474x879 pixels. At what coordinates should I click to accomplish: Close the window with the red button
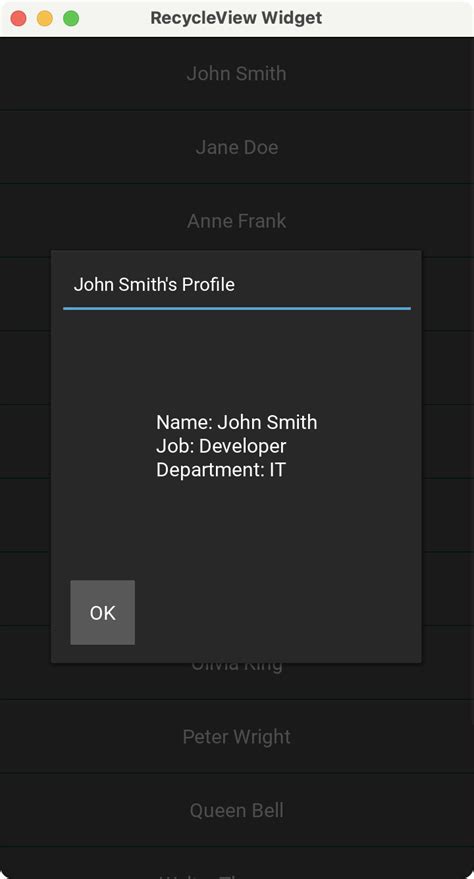coord(18,18)
